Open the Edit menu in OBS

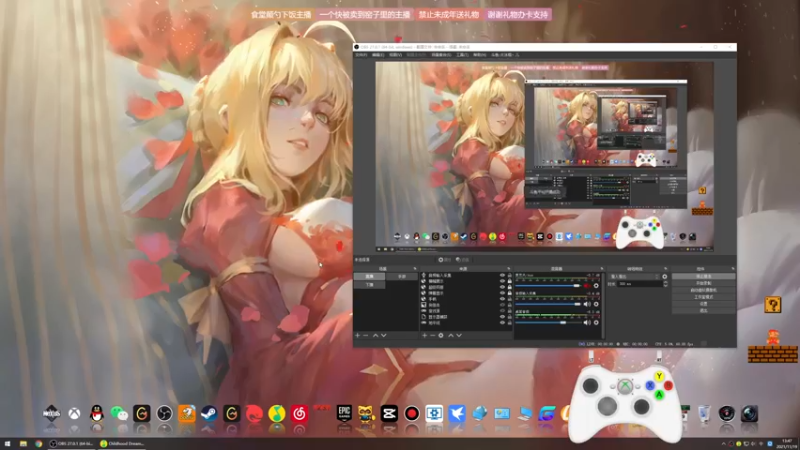point(378,55)
